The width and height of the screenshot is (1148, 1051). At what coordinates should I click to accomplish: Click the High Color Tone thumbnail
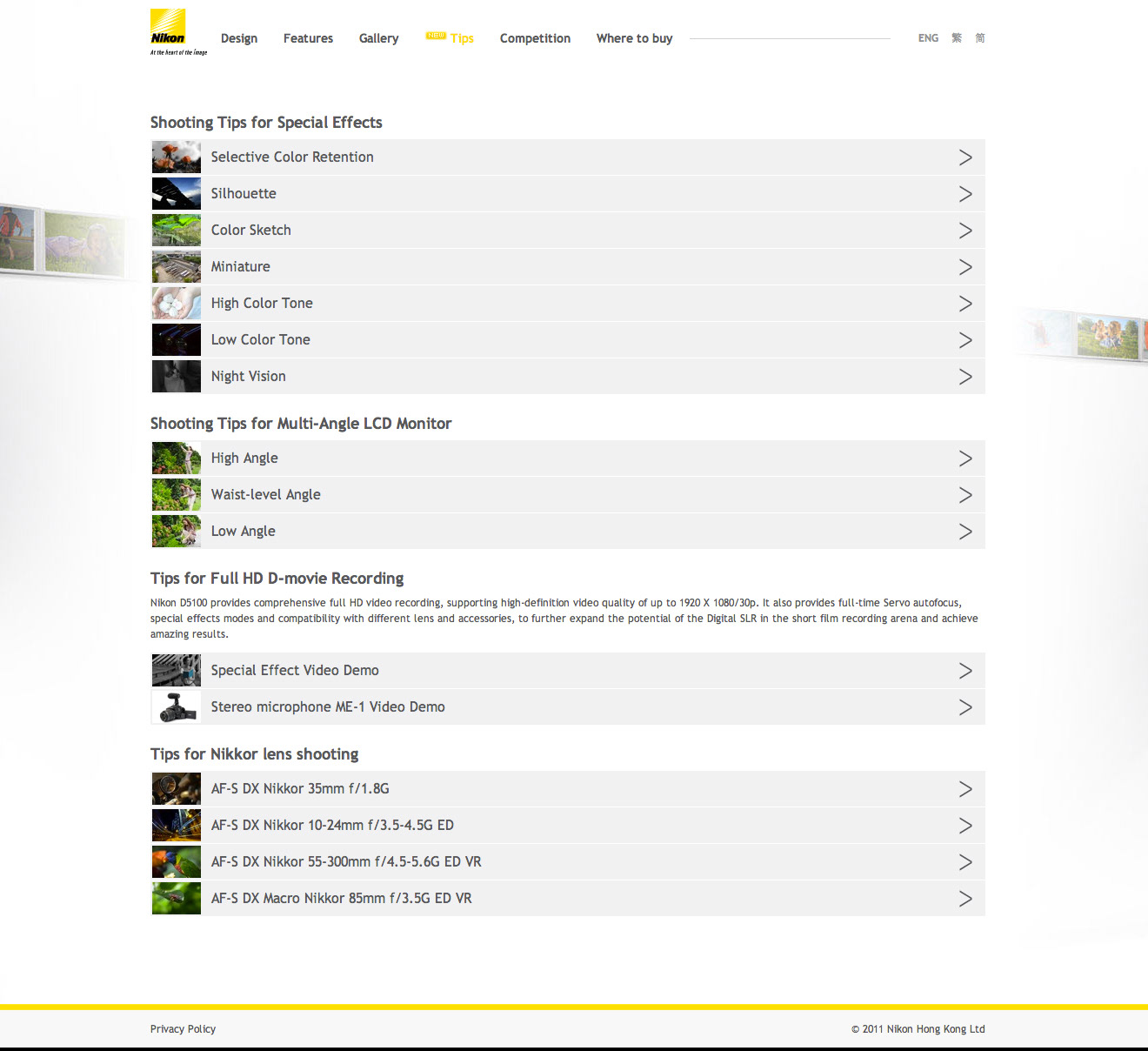(x=177, y=304)
